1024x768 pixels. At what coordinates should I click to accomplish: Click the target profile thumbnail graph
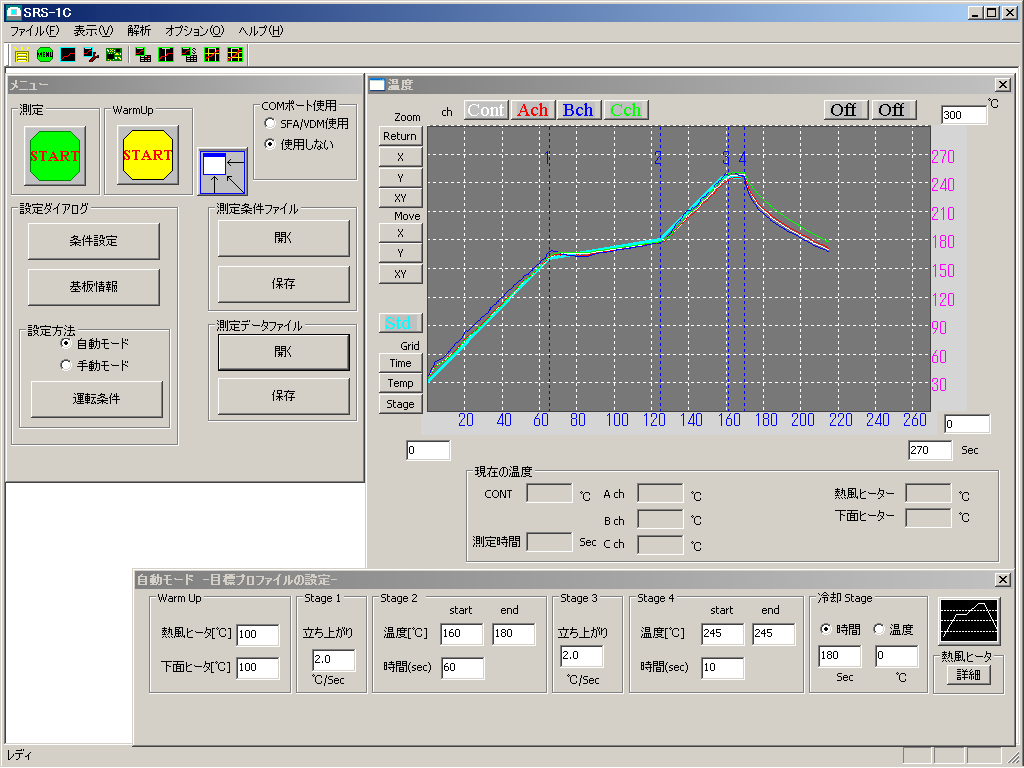tap(969, 621)
